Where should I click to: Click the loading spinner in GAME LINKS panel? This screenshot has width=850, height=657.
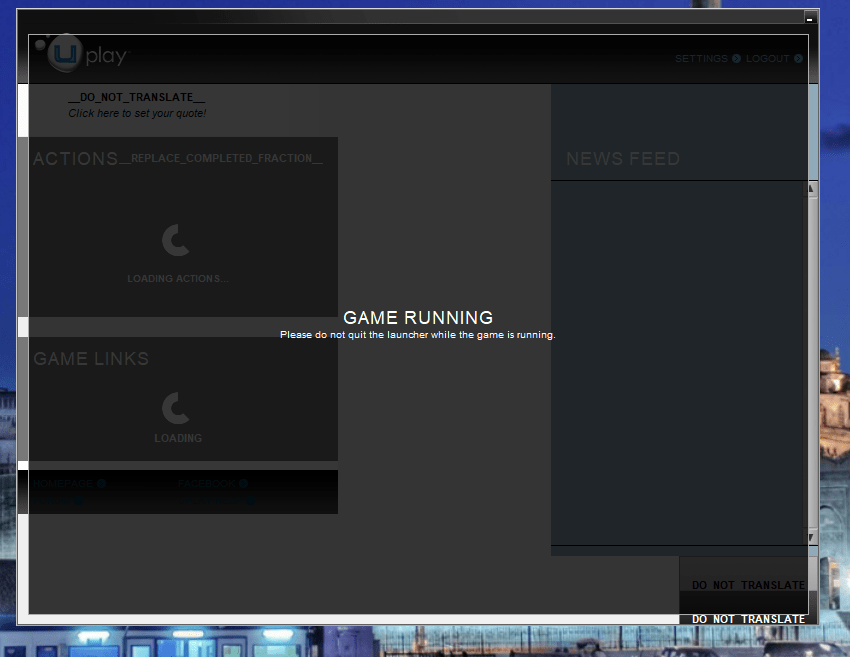click(177, 408)
